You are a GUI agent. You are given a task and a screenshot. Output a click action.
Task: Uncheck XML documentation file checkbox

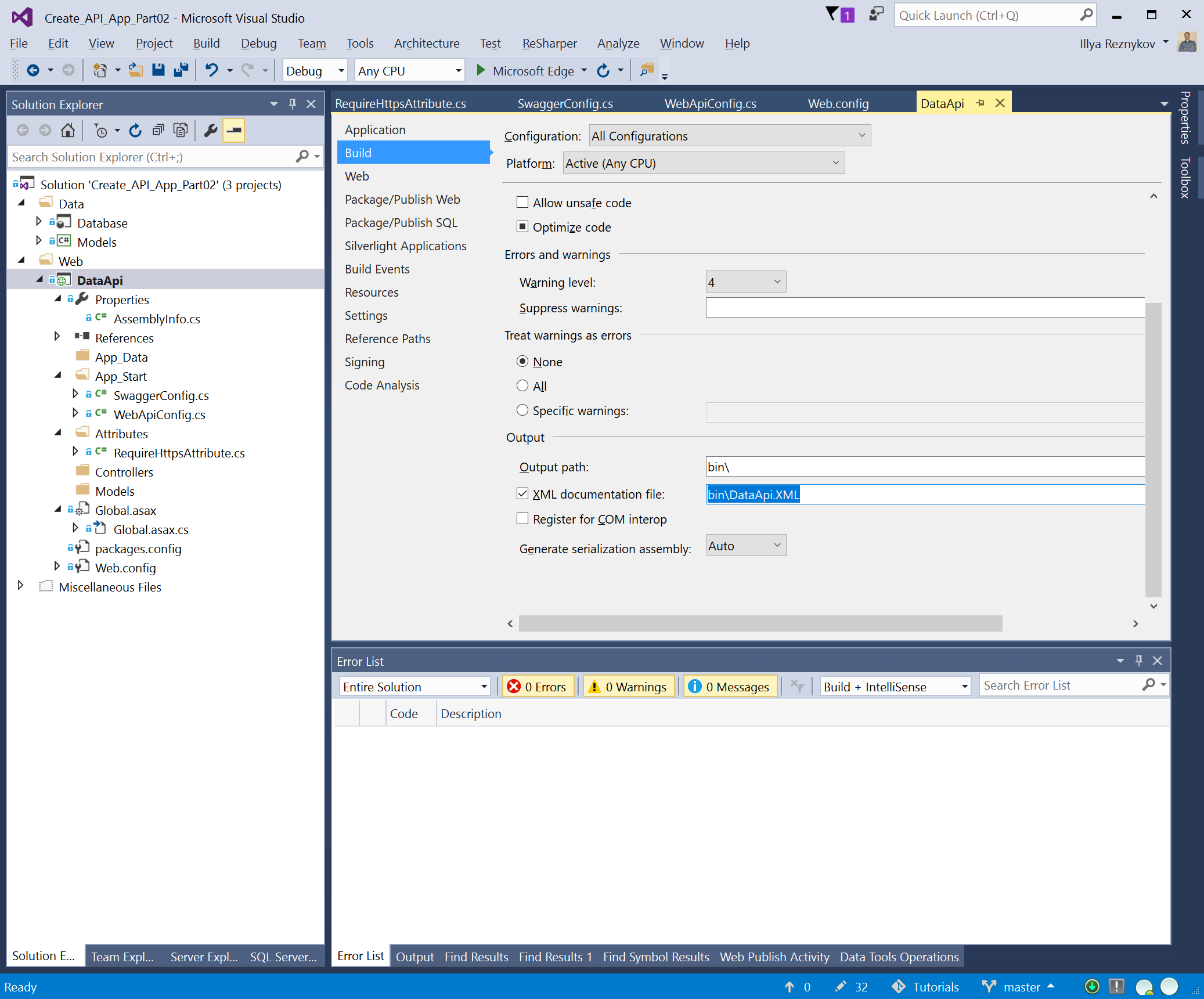522,494
